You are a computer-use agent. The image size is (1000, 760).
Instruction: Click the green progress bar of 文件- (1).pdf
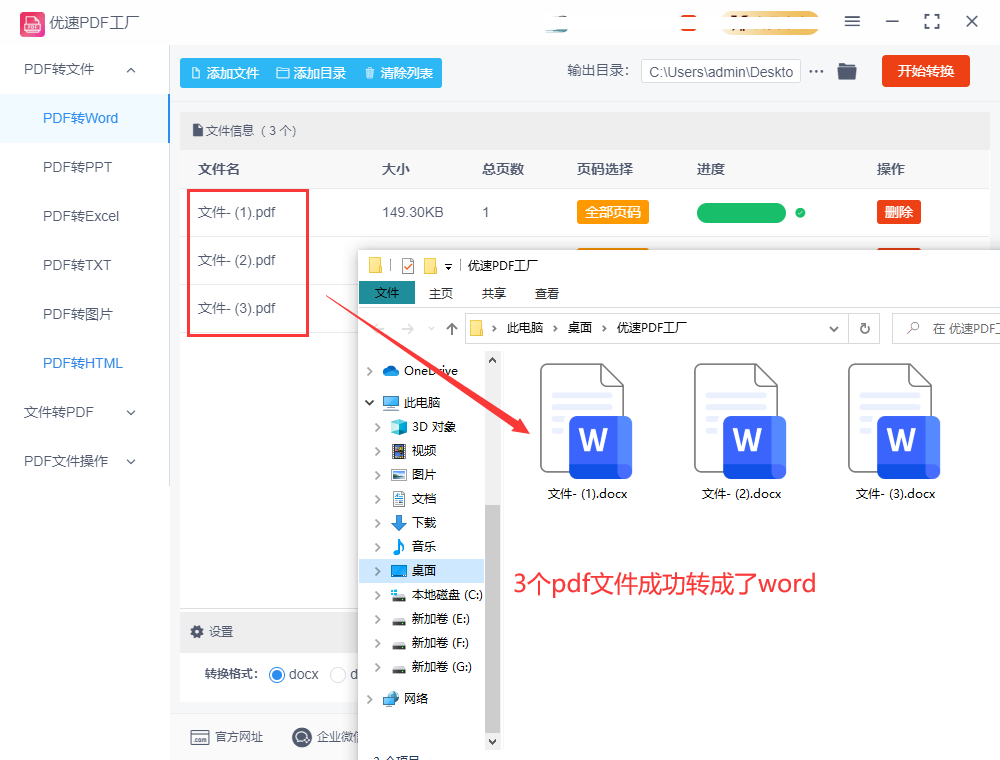(x=741, y=213)
